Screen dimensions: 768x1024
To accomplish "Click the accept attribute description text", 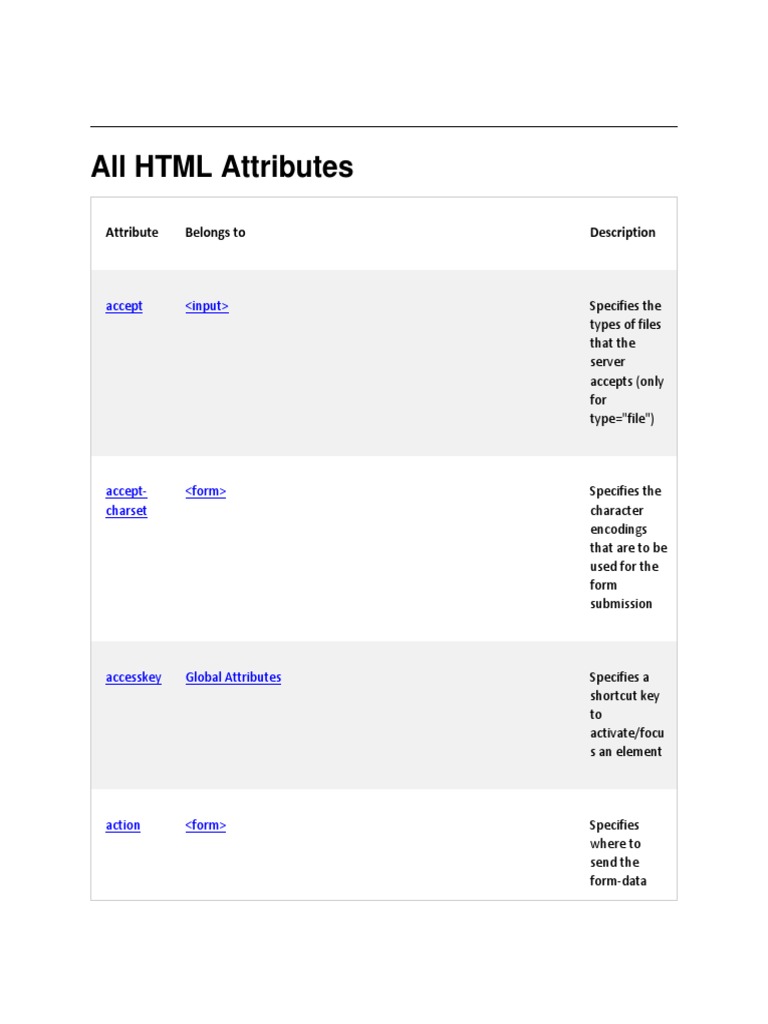I will 626,362.
